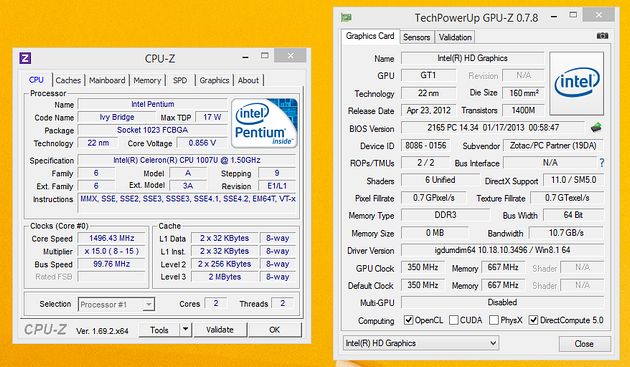This screenshot has width=630, height=367.
Task: Toggle the DirectCompute 5.0 checkbox
Action: coord(534,320)
